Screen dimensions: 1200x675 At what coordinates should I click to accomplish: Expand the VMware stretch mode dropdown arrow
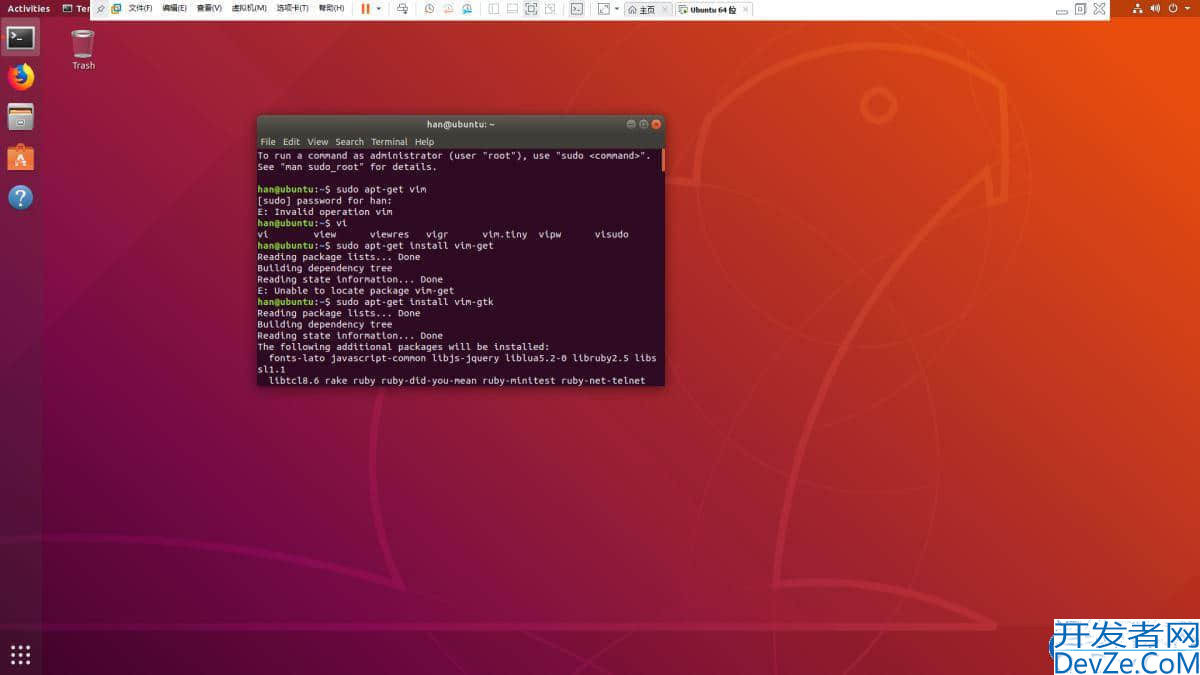coord(617,9)
